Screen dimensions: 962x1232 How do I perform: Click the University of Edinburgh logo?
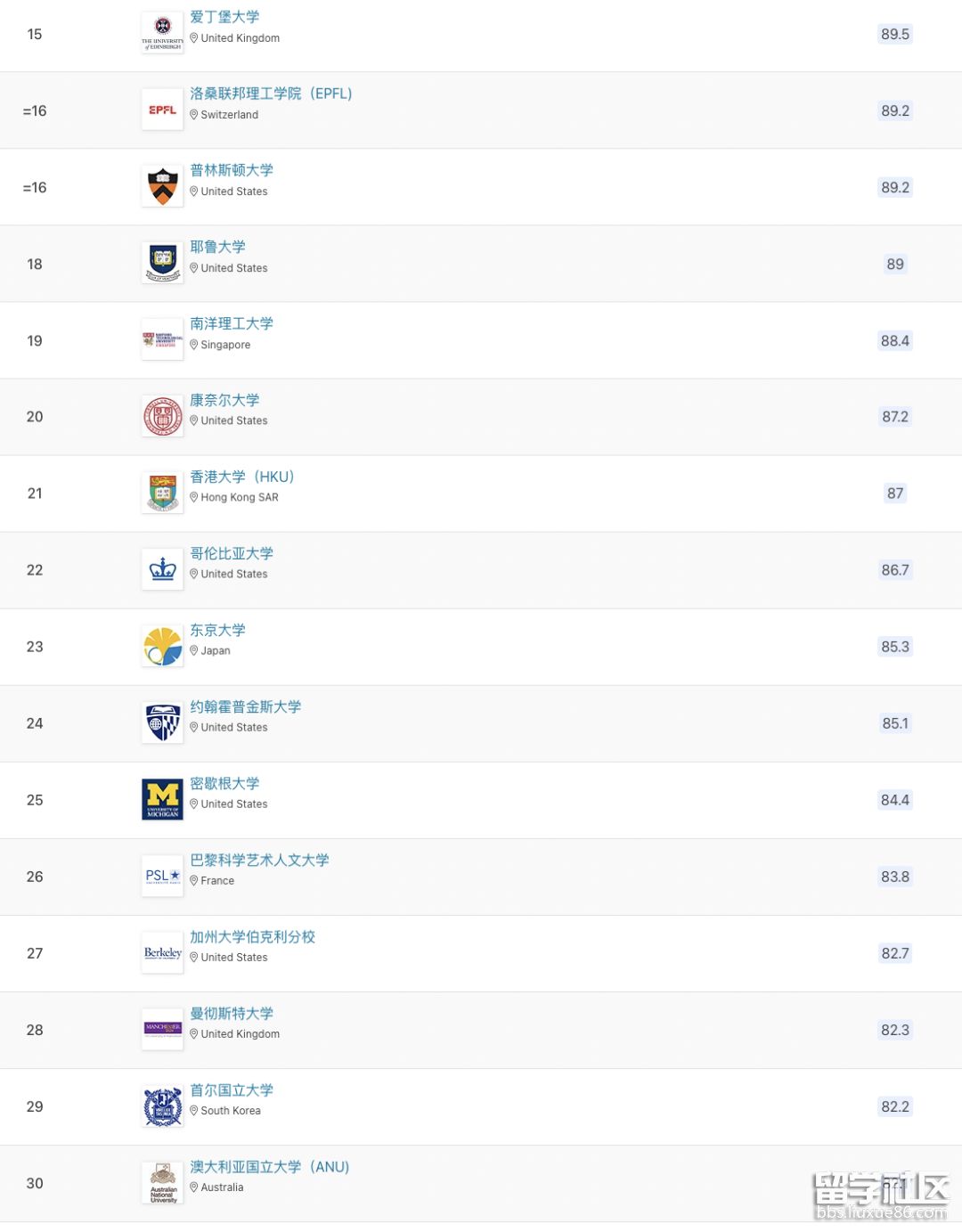[x=162, y=34]
